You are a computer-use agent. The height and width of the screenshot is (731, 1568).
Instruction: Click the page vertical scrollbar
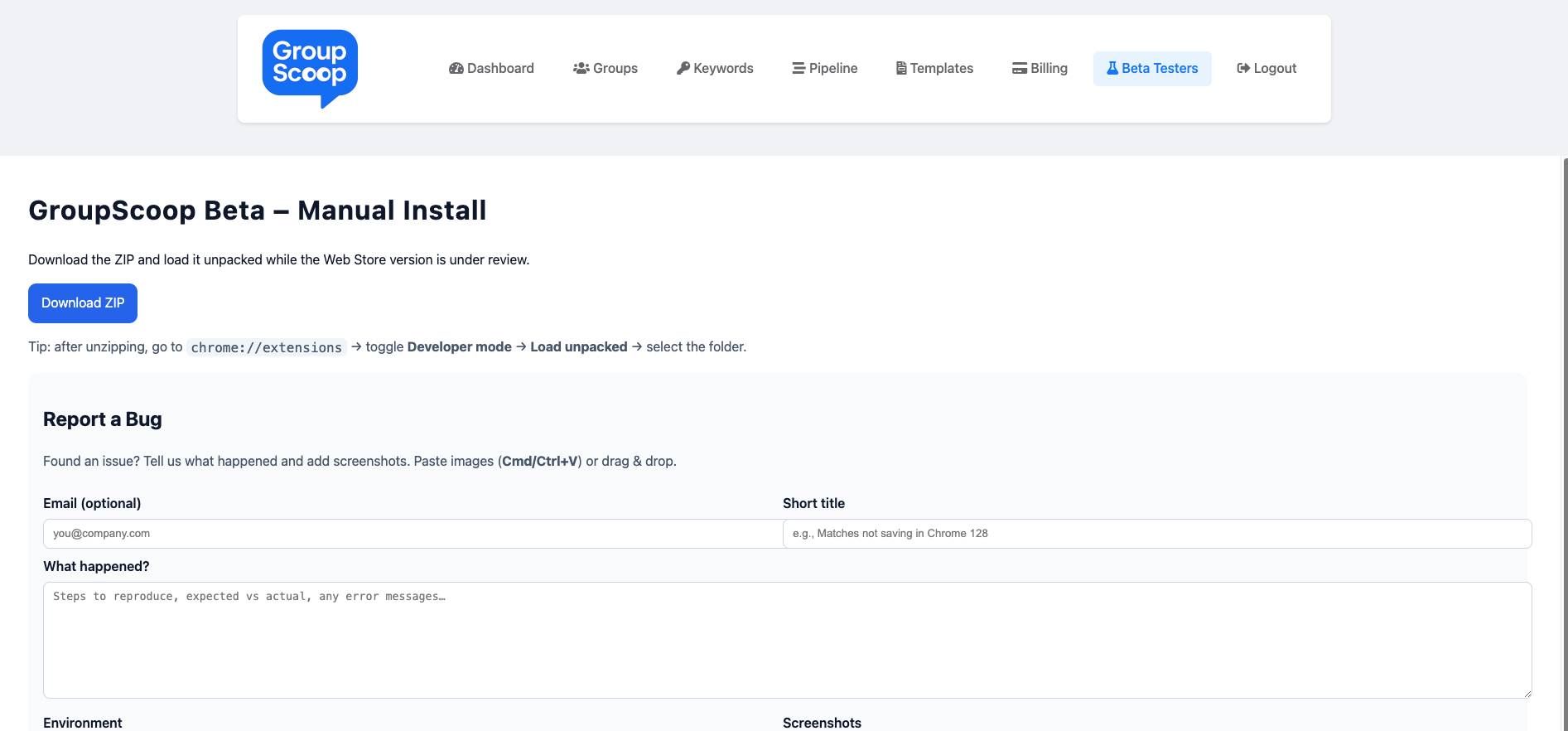[x=1565, y=443]
